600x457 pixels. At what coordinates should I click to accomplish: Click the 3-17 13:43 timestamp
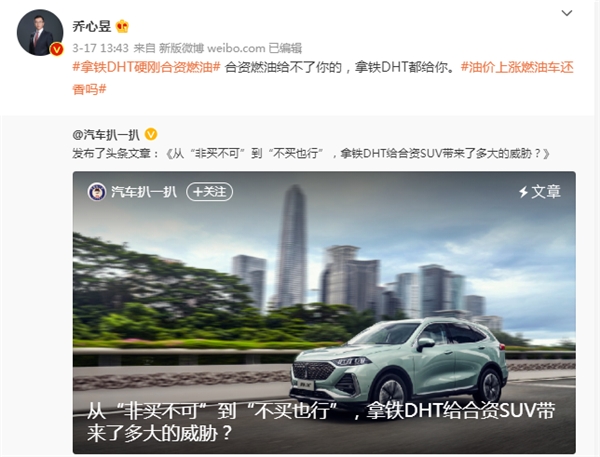(x=101, y=48)
